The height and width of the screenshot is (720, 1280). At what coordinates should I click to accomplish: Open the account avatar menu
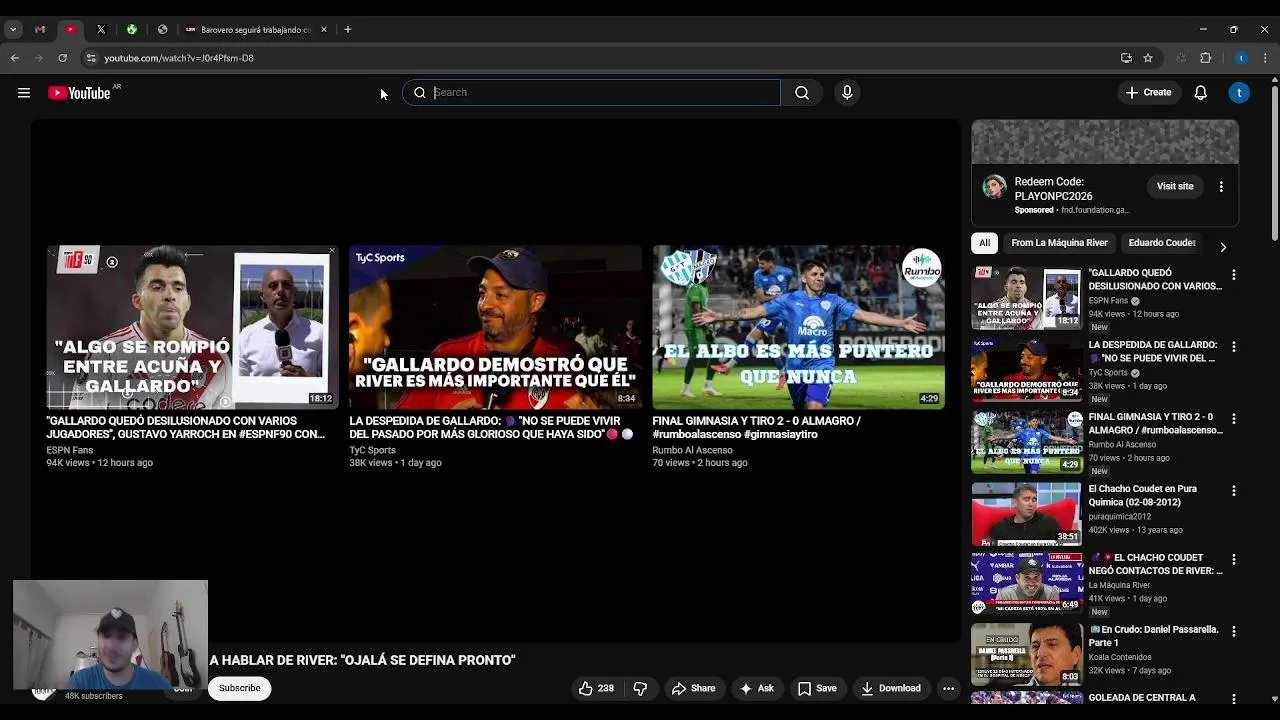(x=1239, y=93)
